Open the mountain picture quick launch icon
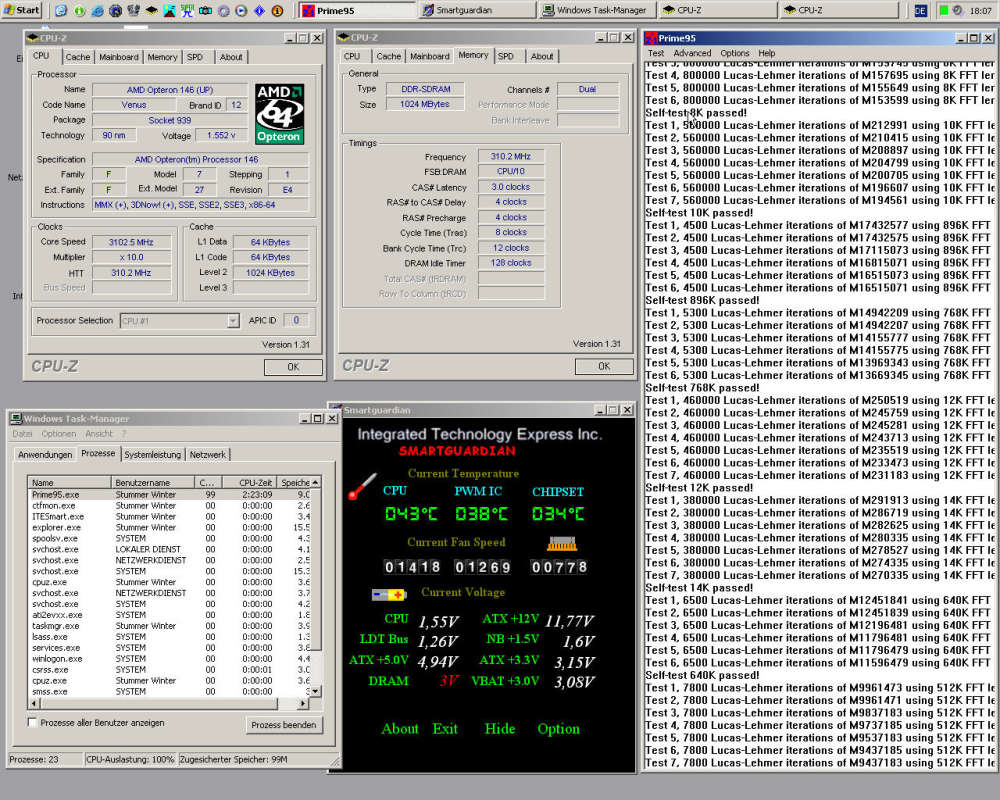Viewport: 1000px width, 800px height. (170, 10)
